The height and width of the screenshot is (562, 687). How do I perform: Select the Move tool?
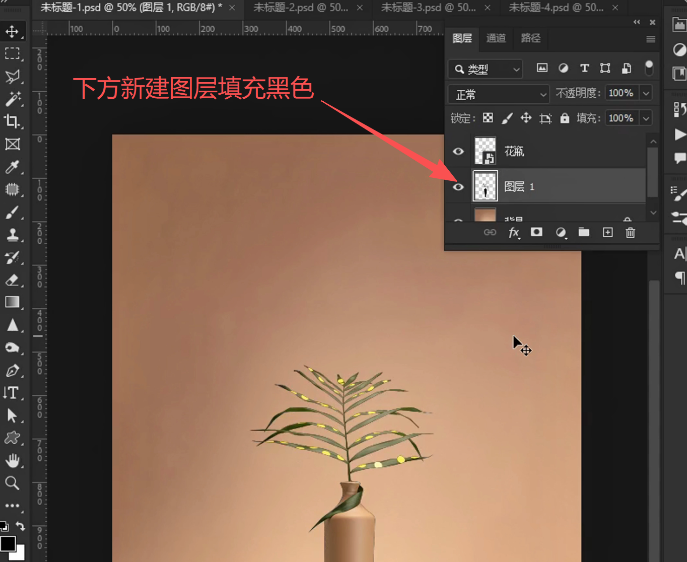click(12, 31)
